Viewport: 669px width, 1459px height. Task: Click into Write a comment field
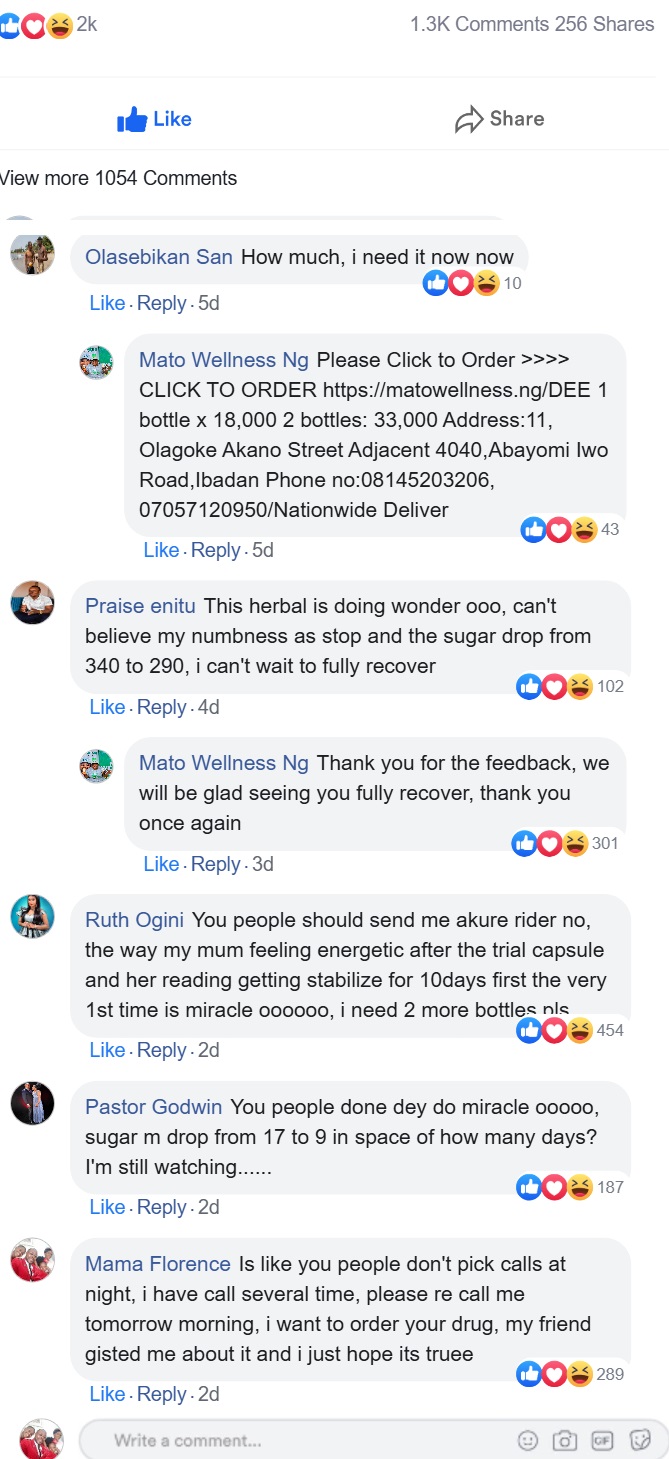300,1440
